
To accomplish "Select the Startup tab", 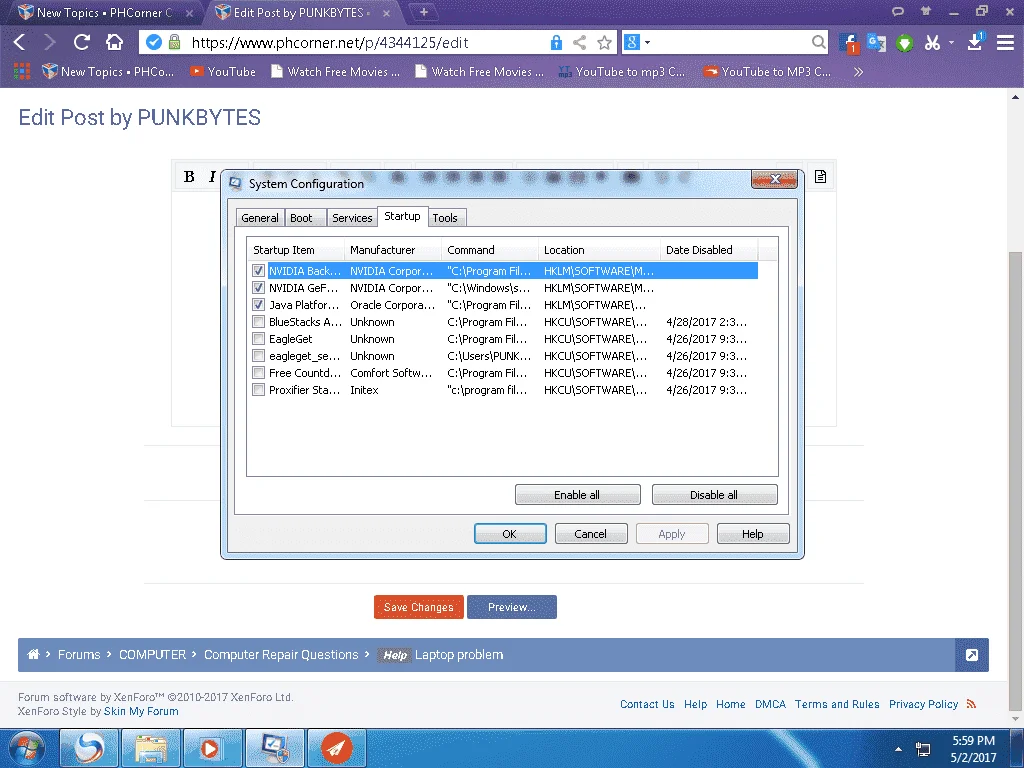I will coord(402,216).
